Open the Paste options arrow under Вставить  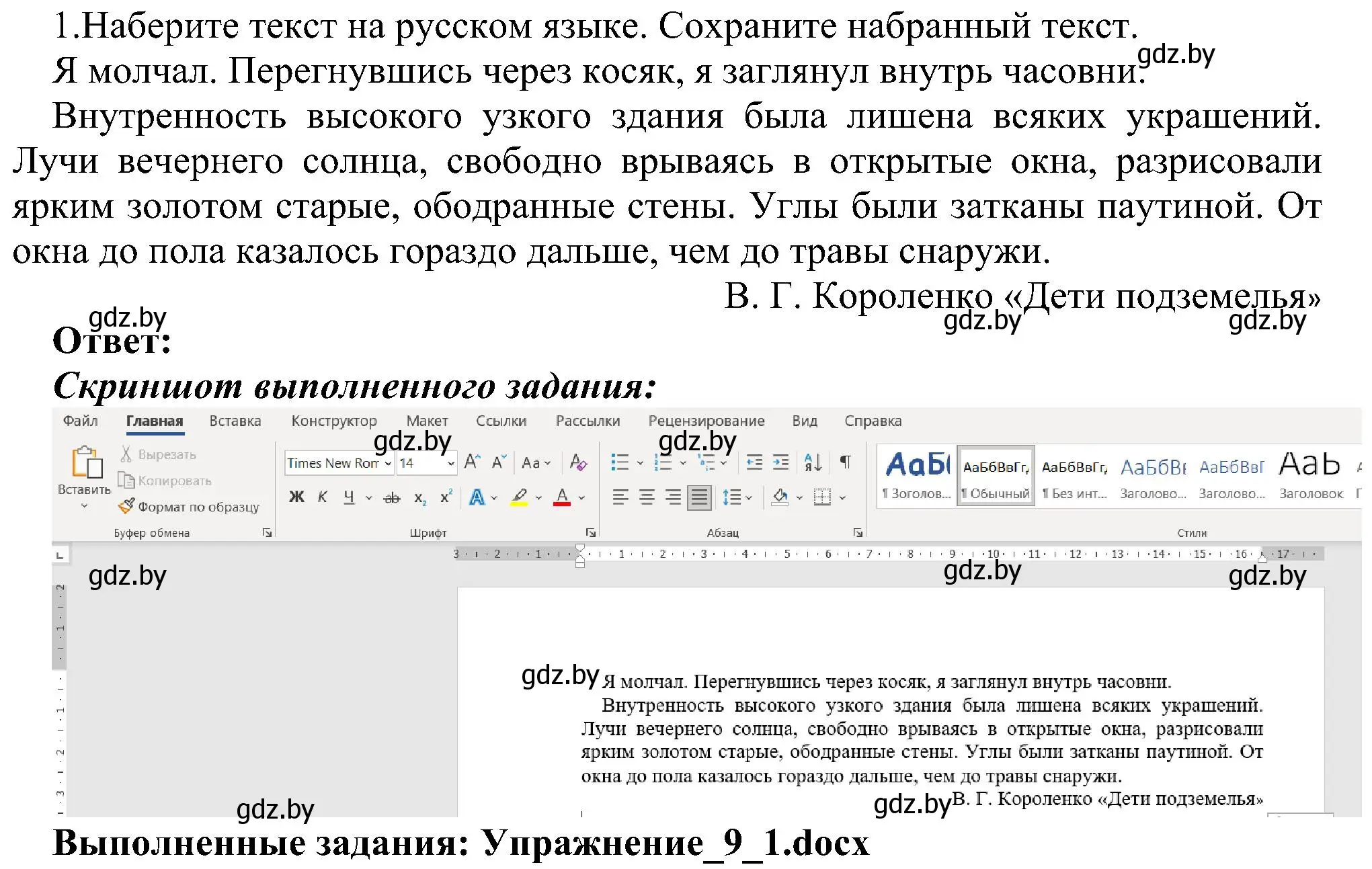pyautogui.click(x=84, y=506)
